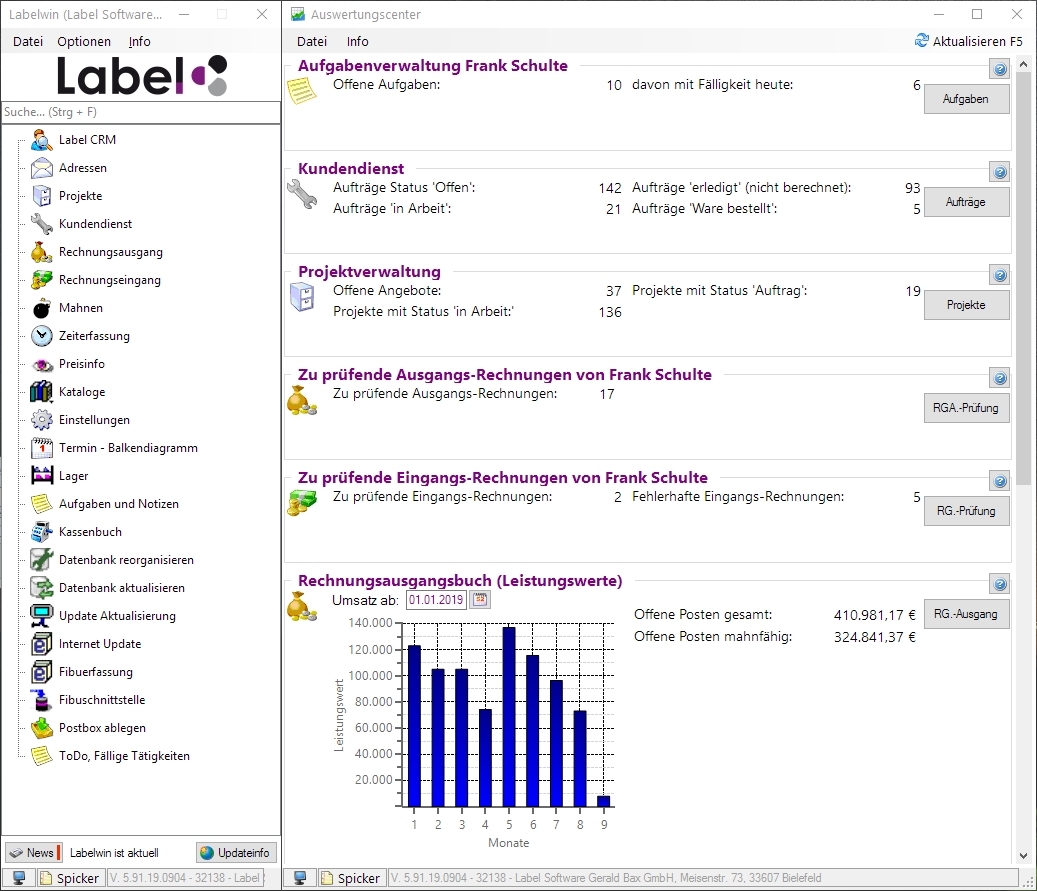Click help icon for Eingangs-Rechnungen section
This screenshot has width=1037, height=891.
1000,481
